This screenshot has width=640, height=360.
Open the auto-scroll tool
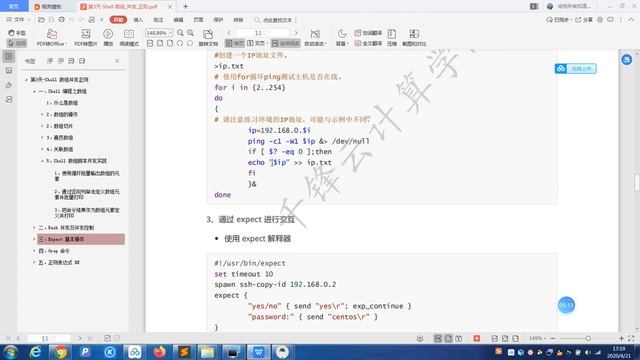pyautogui.click(x=315, y=38)
